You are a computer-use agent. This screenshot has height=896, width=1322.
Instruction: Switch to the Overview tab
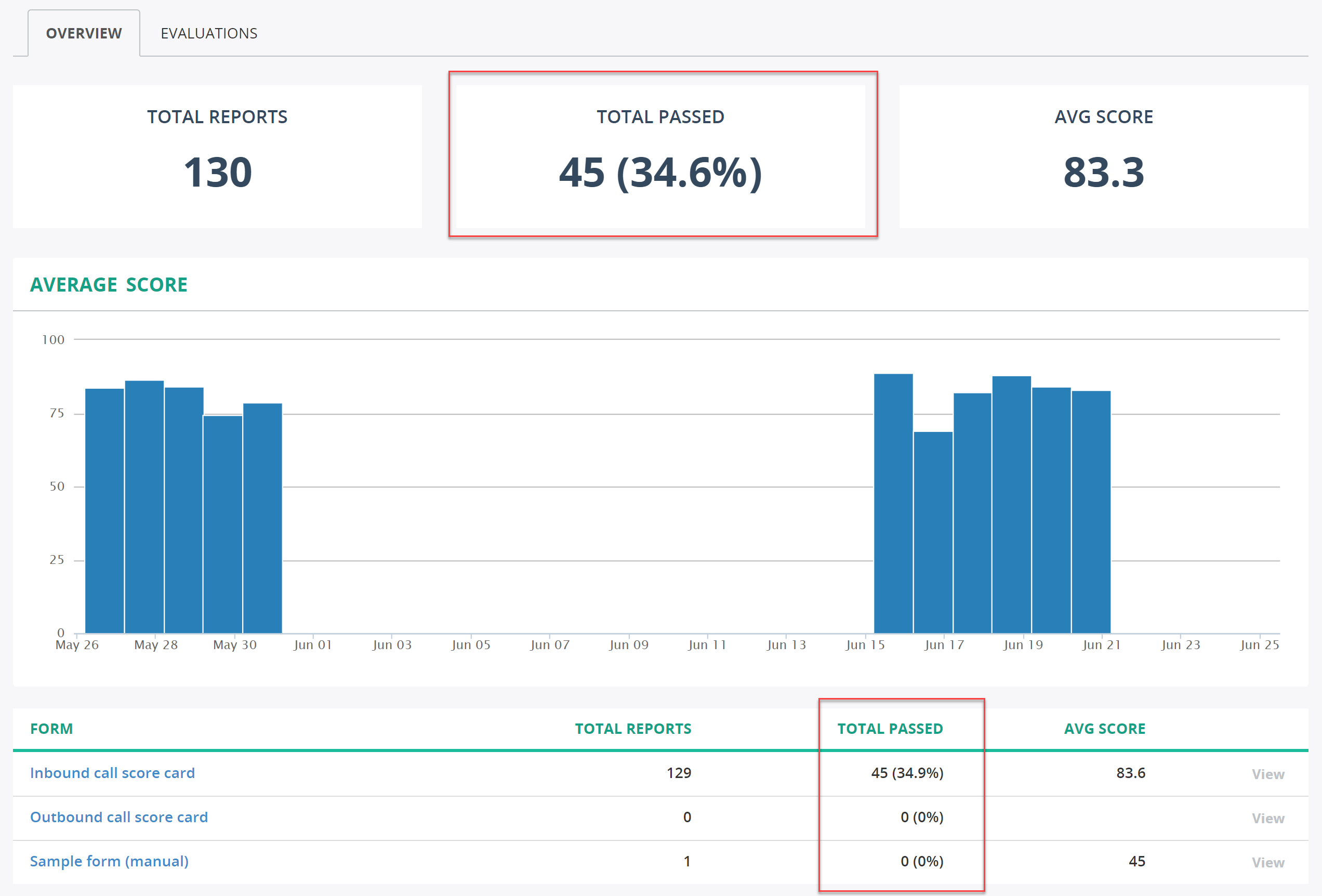pos(84,34)
